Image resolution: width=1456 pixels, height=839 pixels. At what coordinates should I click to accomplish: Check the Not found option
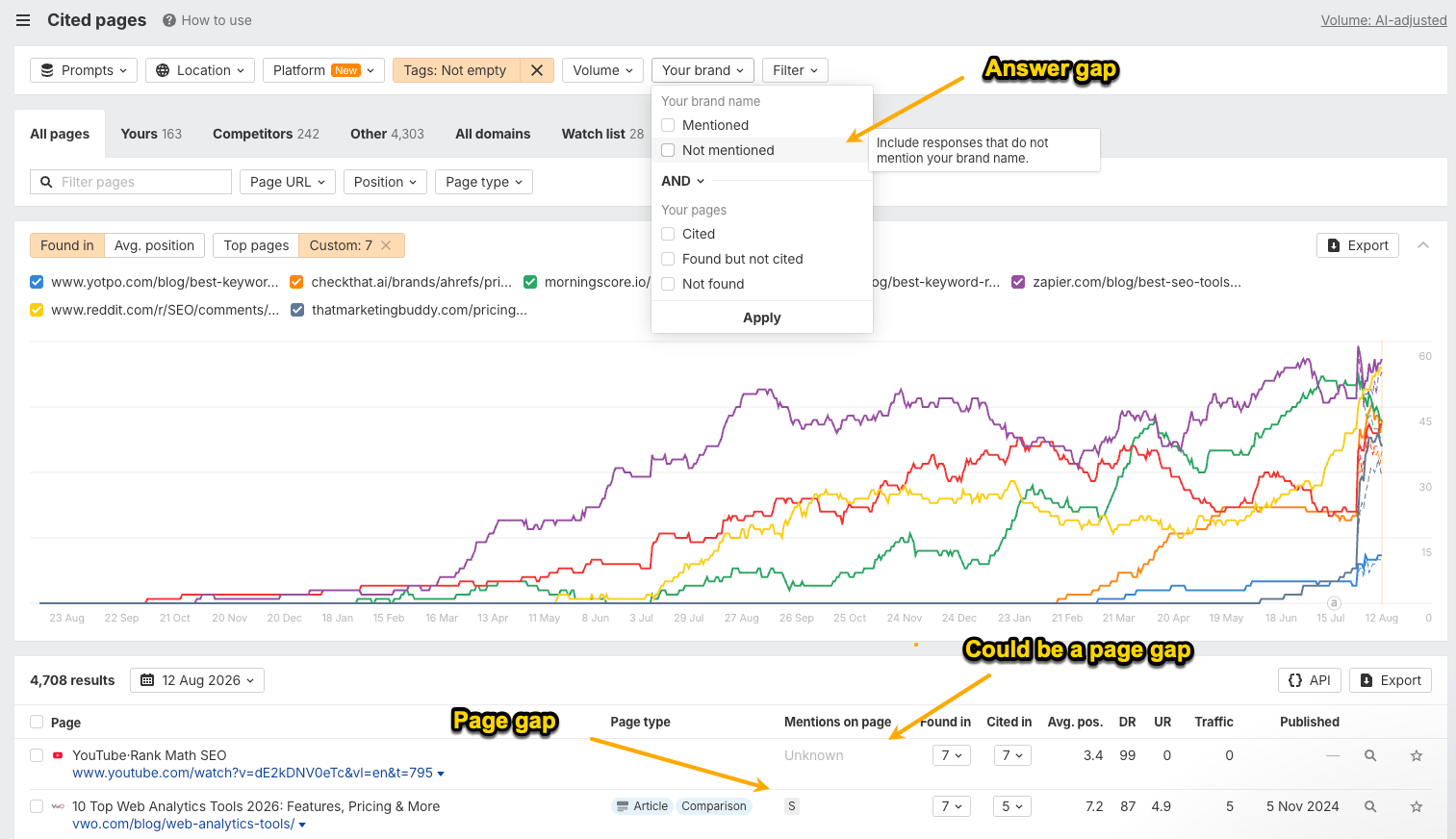pos(668,284)
